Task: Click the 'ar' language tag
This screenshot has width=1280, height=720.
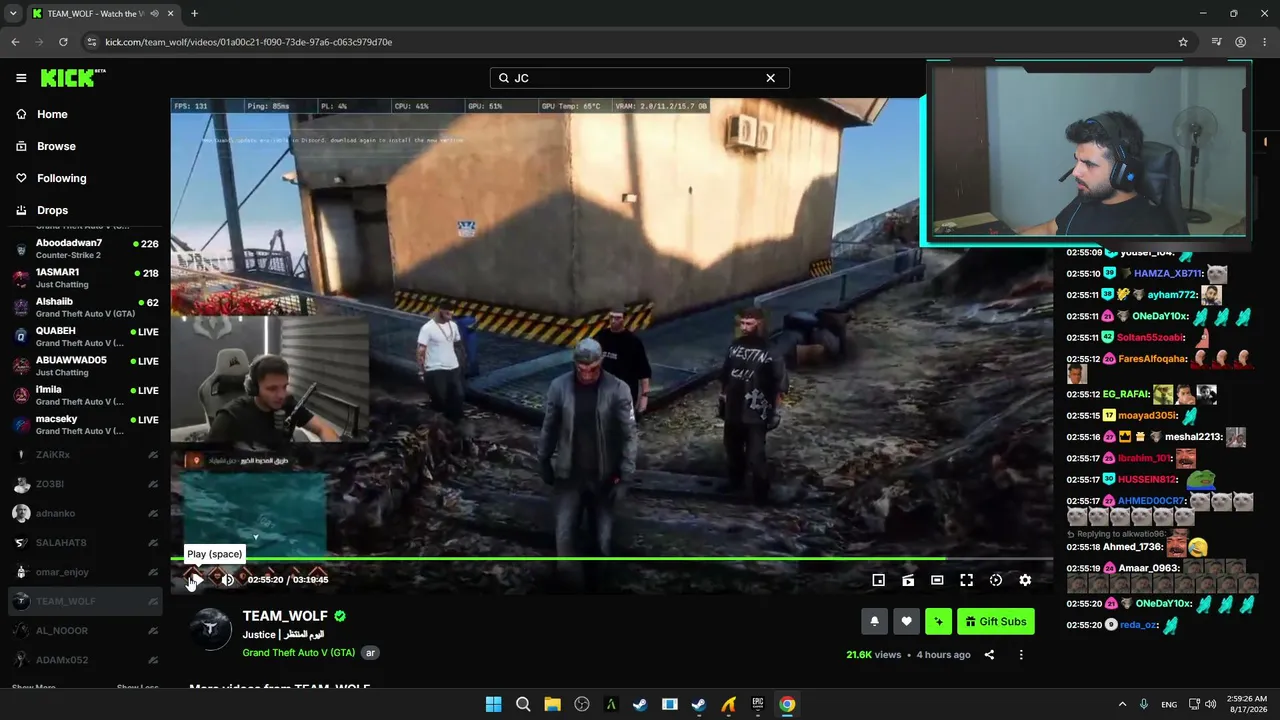Action: click(370, 653)
